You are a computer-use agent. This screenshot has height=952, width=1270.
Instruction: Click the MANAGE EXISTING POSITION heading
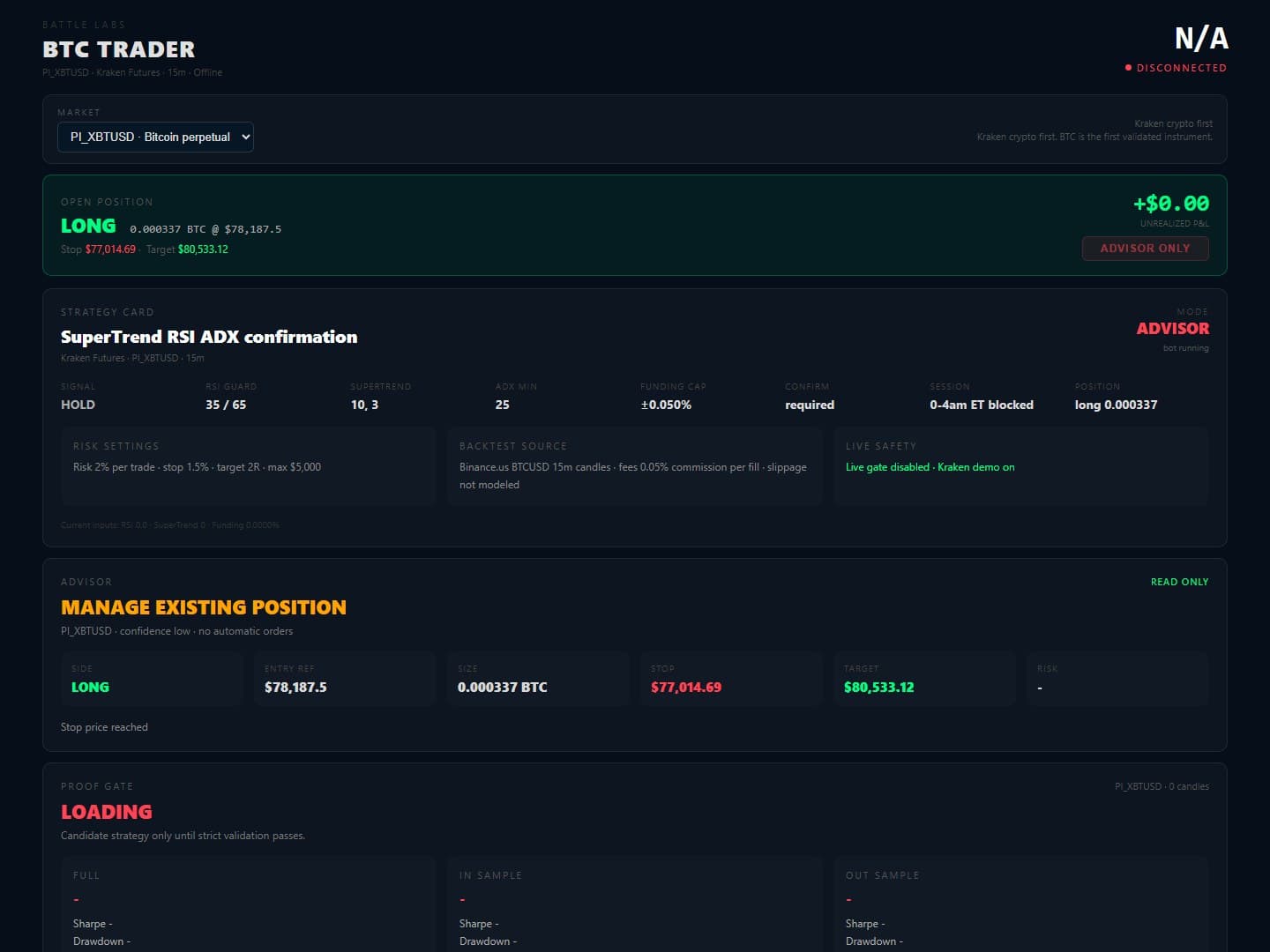pyautogui.click(x=204, y=607)
